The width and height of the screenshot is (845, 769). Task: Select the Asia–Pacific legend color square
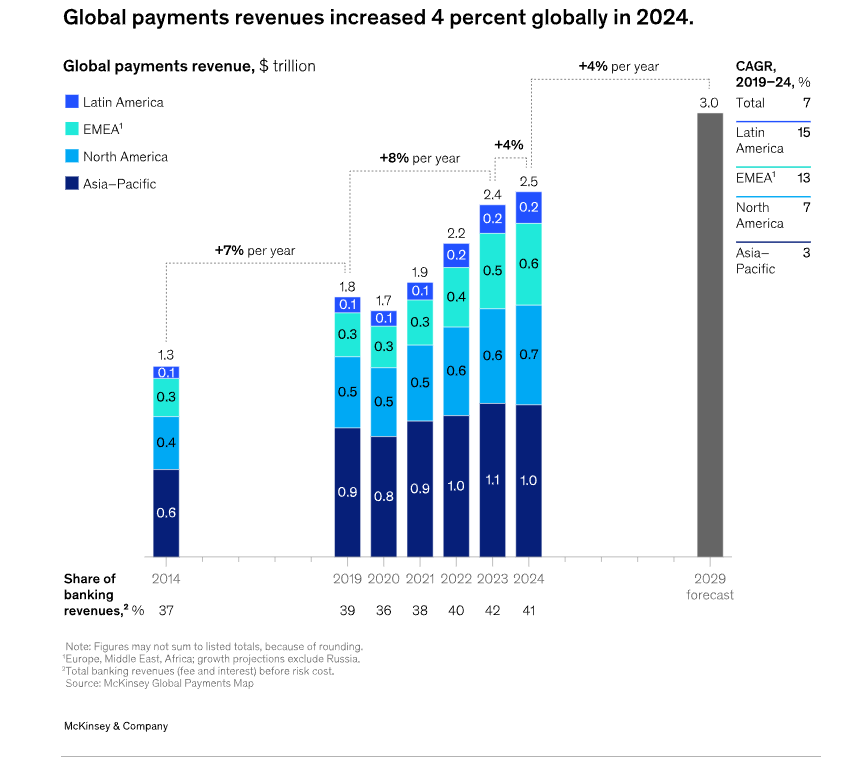(71, 183)
